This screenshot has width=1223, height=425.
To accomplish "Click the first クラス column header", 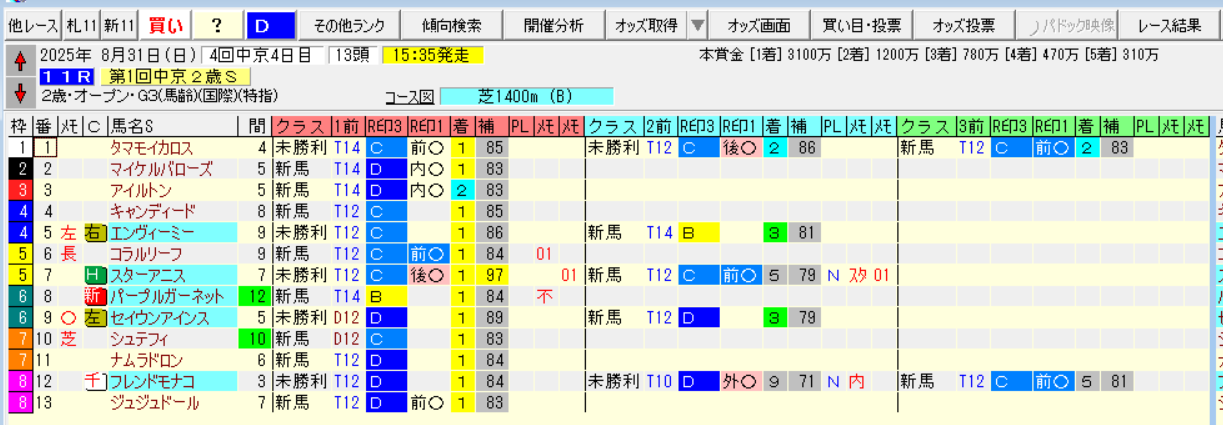I will (x=301, y=126).
